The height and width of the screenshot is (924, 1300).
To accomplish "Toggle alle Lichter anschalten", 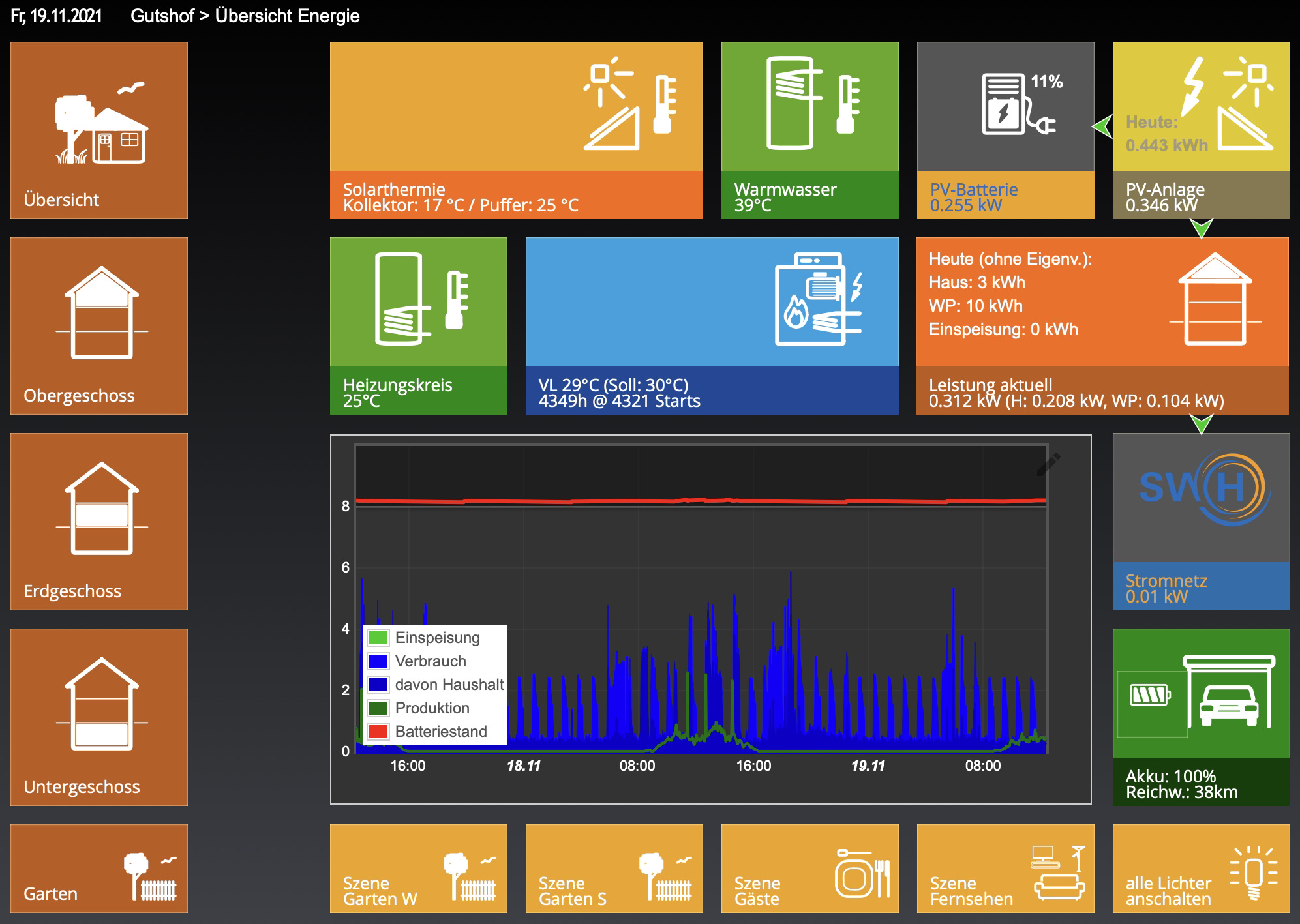I will click(x=1200, y=869).
